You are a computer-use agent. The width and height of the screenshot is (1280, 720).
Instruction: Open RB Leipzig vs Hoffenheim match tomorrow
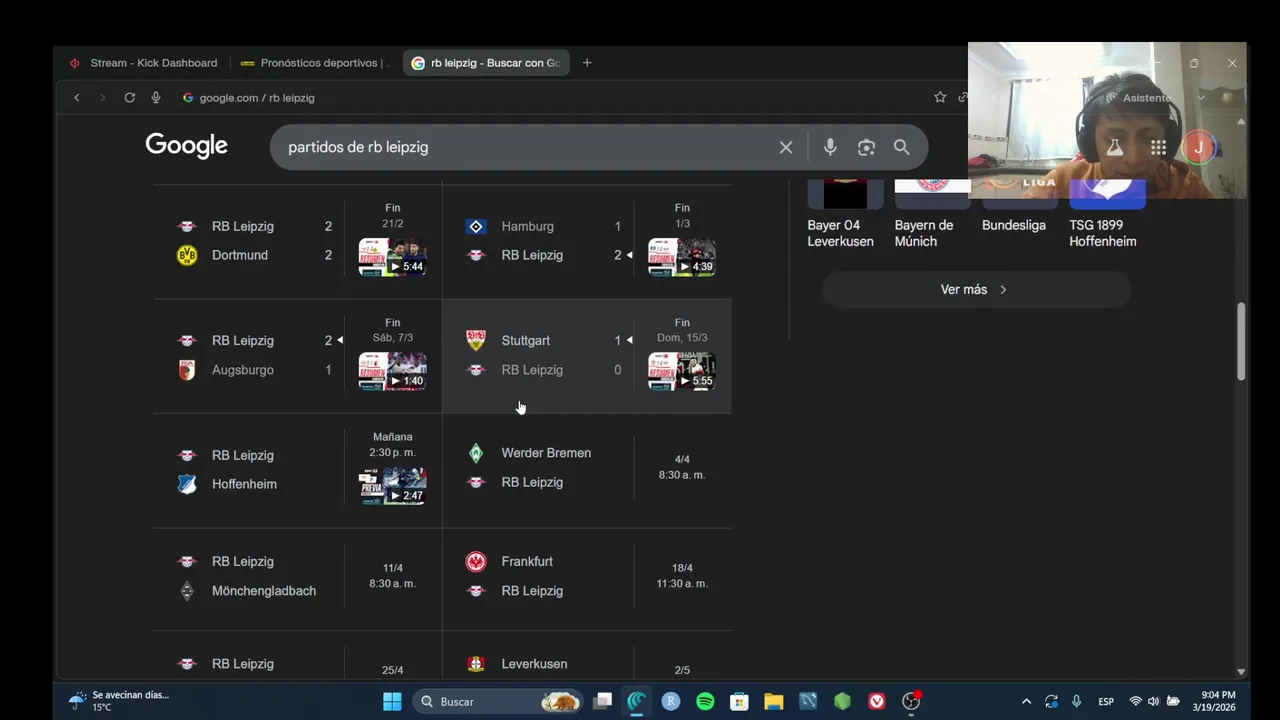pyautogui.click(x=297, y=470)
